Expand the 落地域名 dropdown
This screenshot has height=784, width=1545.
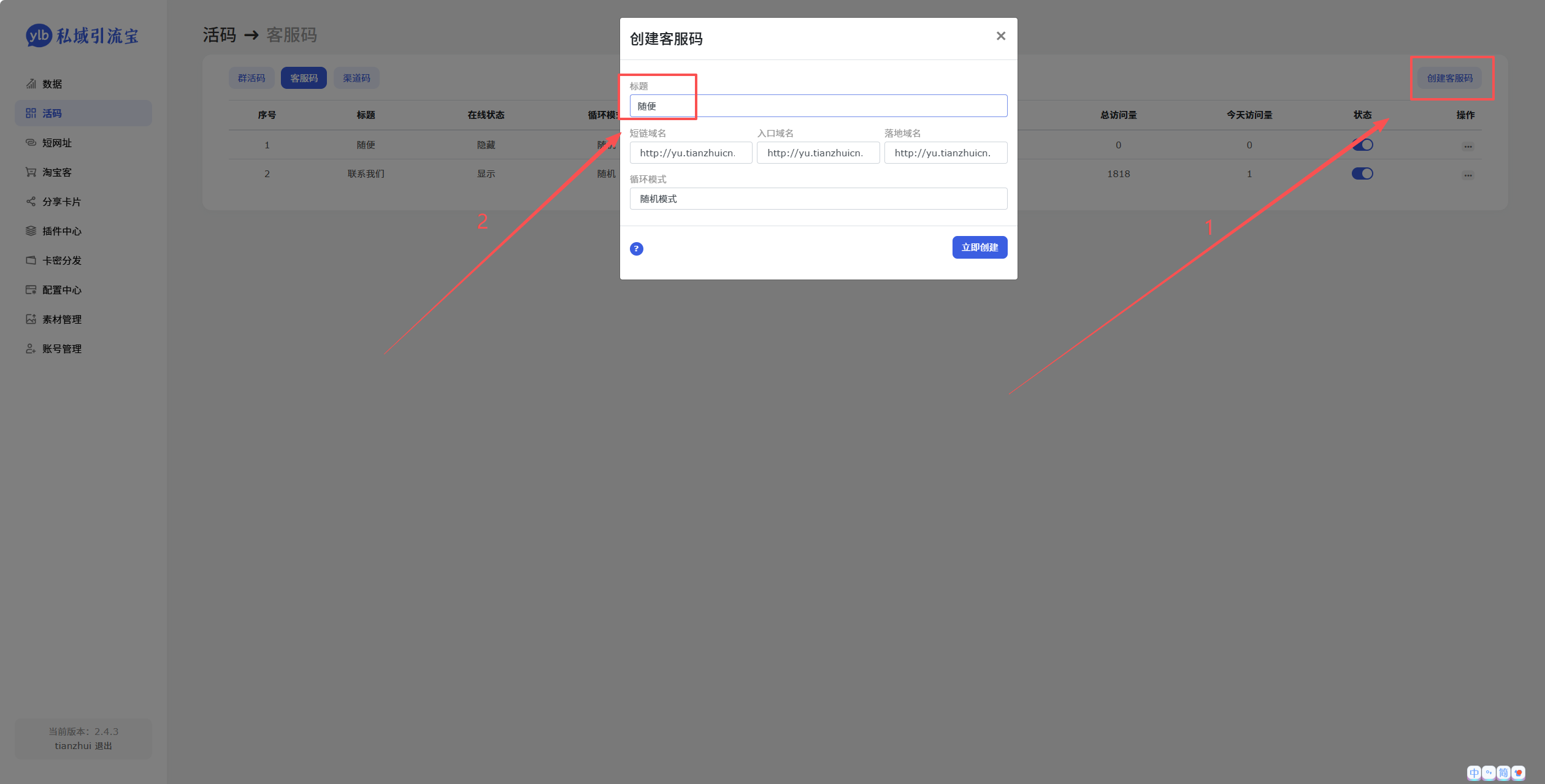[946, 153]
